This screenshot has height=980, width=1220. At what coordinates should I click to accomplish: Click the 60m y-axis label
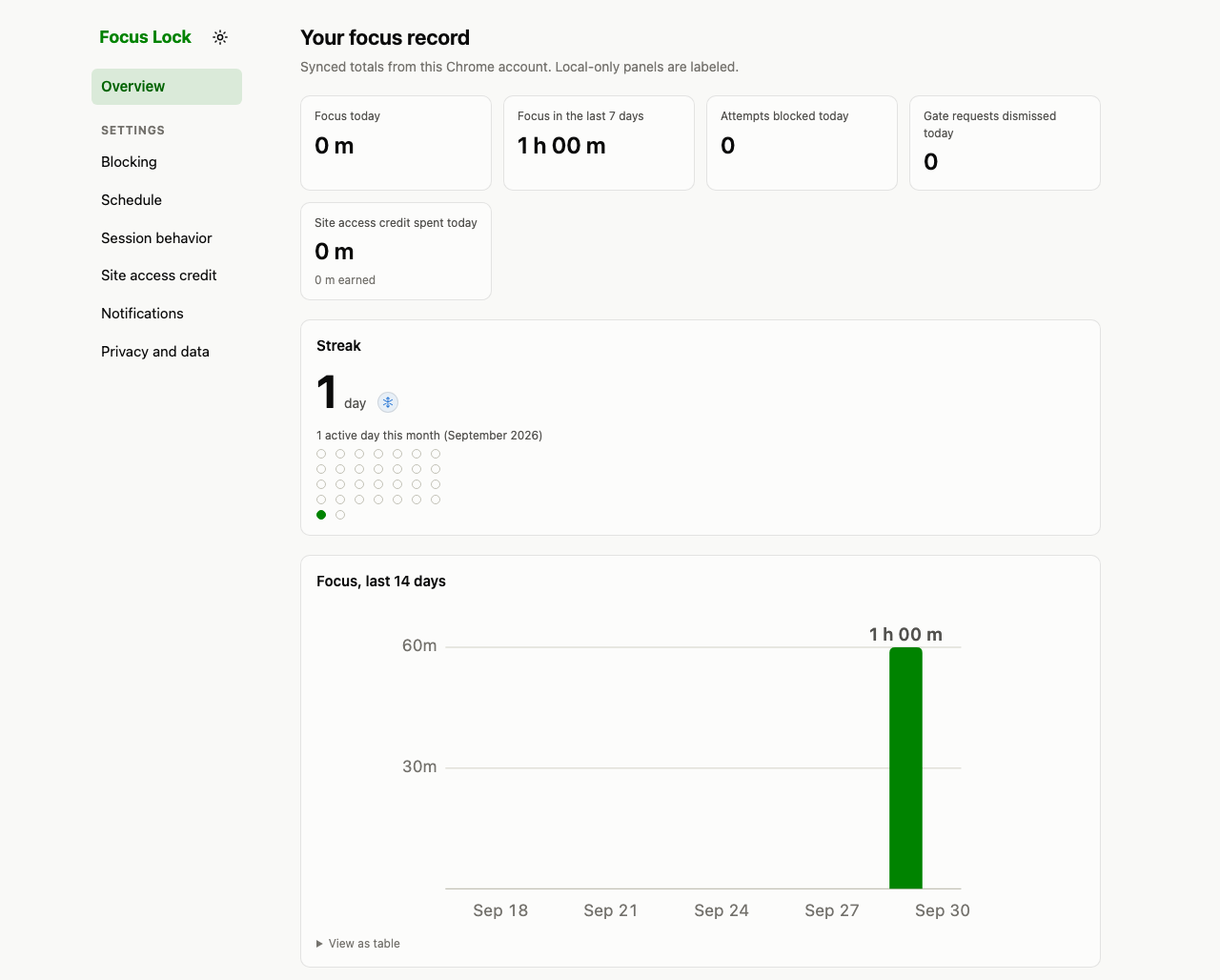419,645
